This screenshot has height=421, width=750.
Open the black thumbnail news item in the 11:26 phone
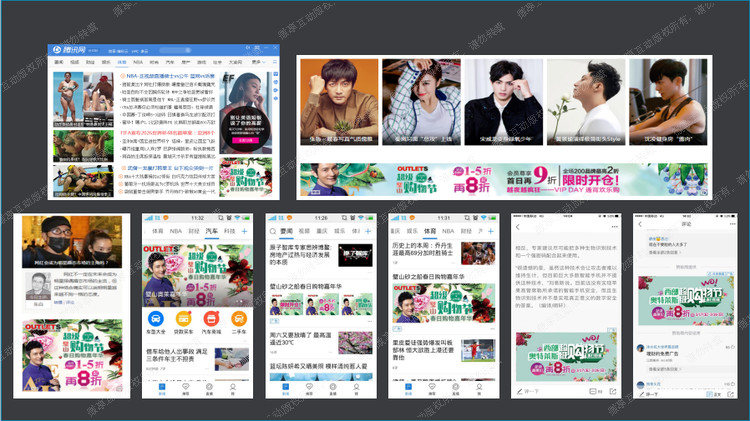click(355, 255)
